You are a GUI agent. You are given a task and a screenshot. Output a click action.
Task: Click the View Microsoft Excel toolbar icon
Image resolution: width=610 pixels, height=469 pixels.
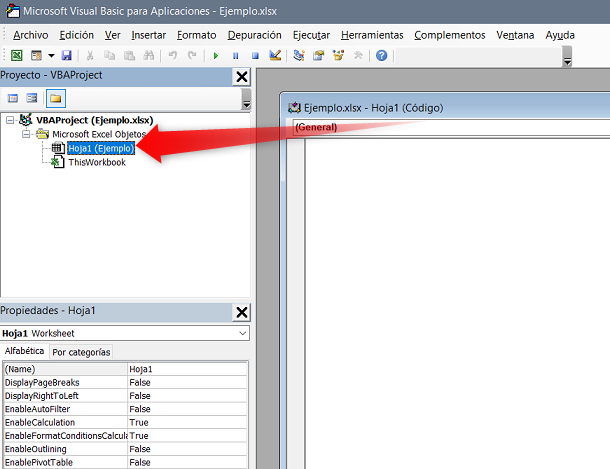coord(16,56)
